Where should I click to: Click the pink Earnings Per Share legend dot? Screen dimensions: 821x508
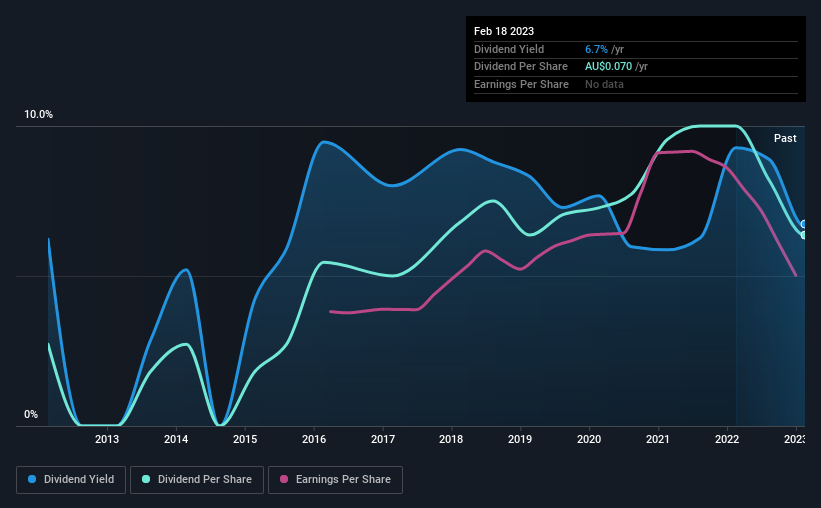point(284,479)
